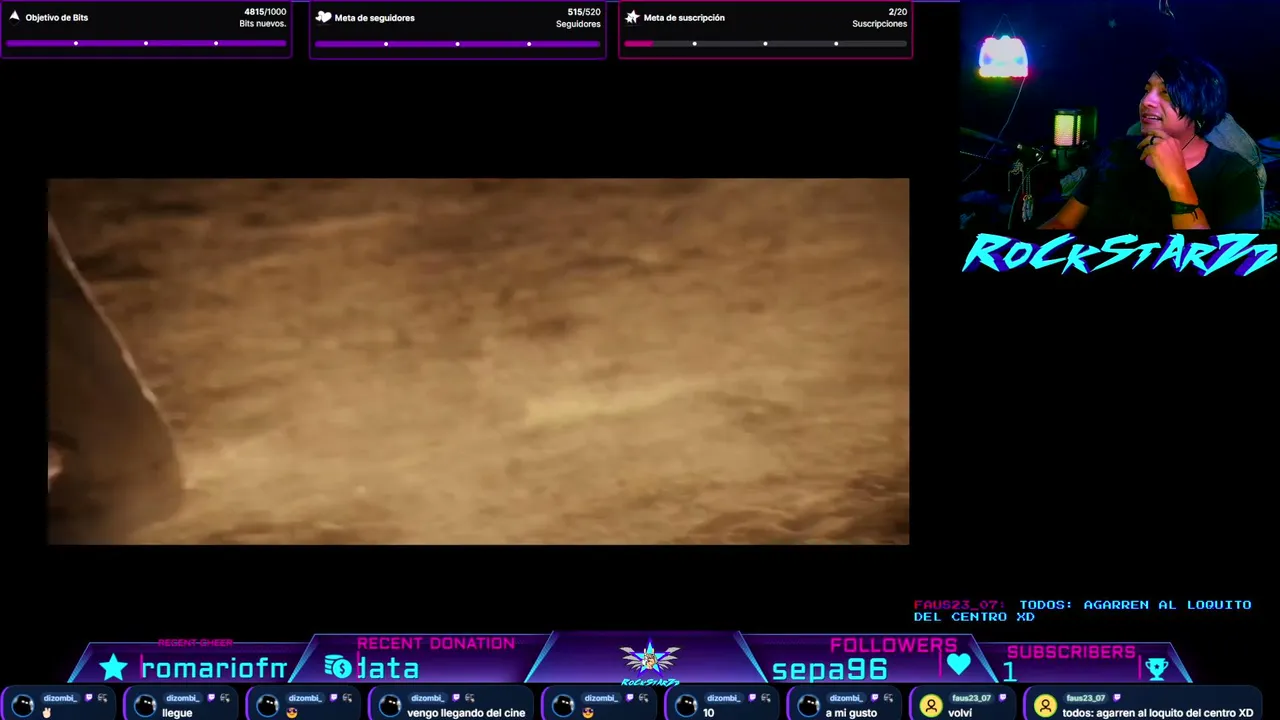Viewport: 1280px width, 720px height.
Task: Click the 'sepa96' latest follower name
Action: [x=830, y=670]
